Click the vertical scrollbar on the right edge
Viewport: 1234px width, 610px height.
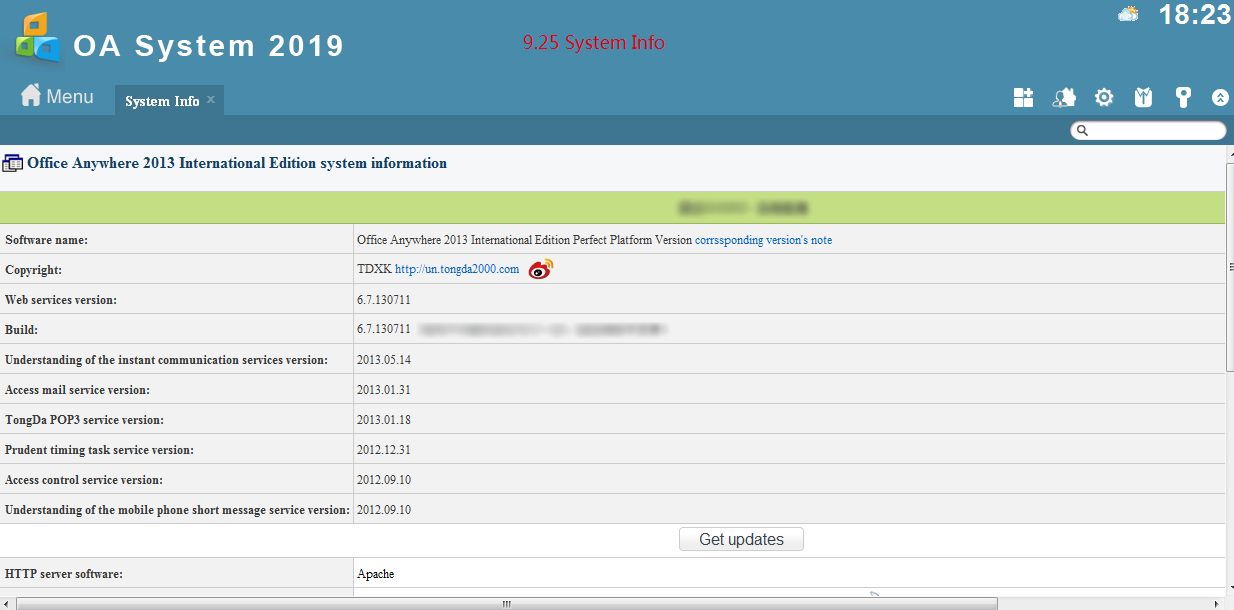[1230, 267]
